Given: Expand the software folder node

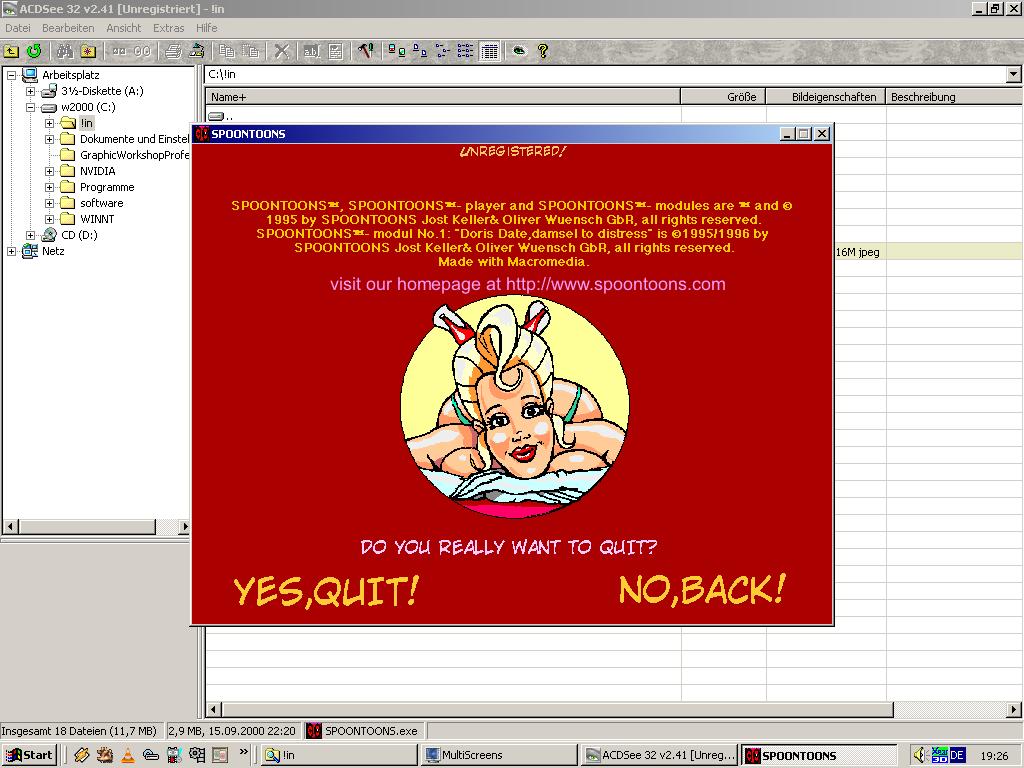Looking at the screenshot, I should [x=49, y=203].
